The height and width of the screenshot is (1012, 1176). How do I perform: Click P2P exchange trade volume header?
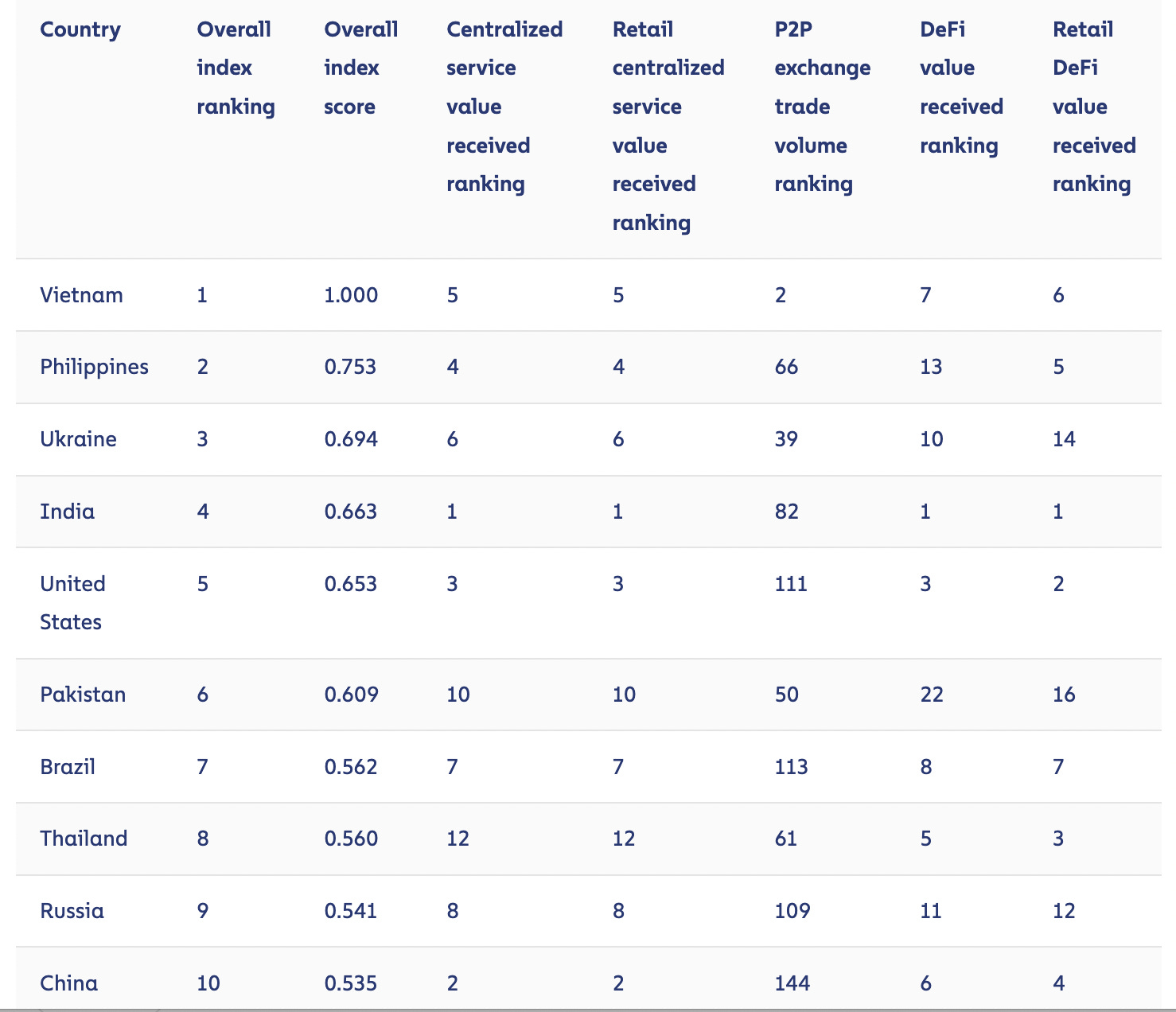point(823,107)
